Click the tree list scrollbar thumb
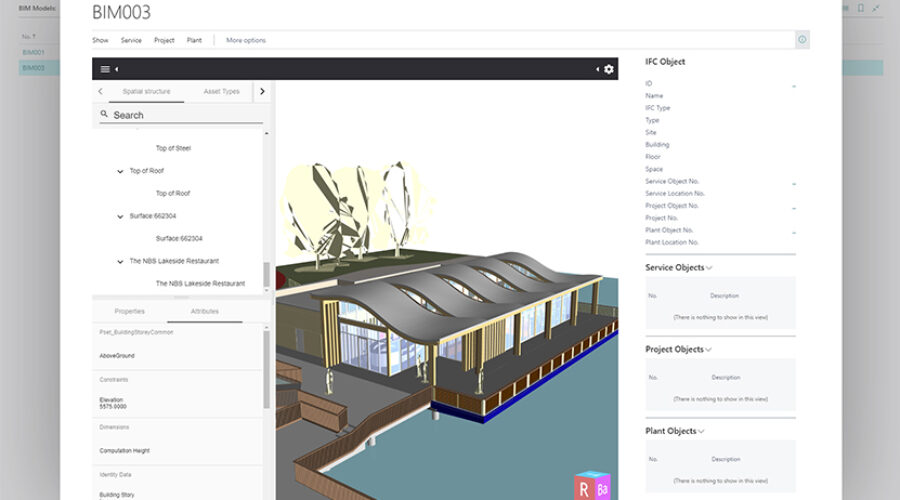Viewport: 900px width, 500px height. click(x=266, y=274)
